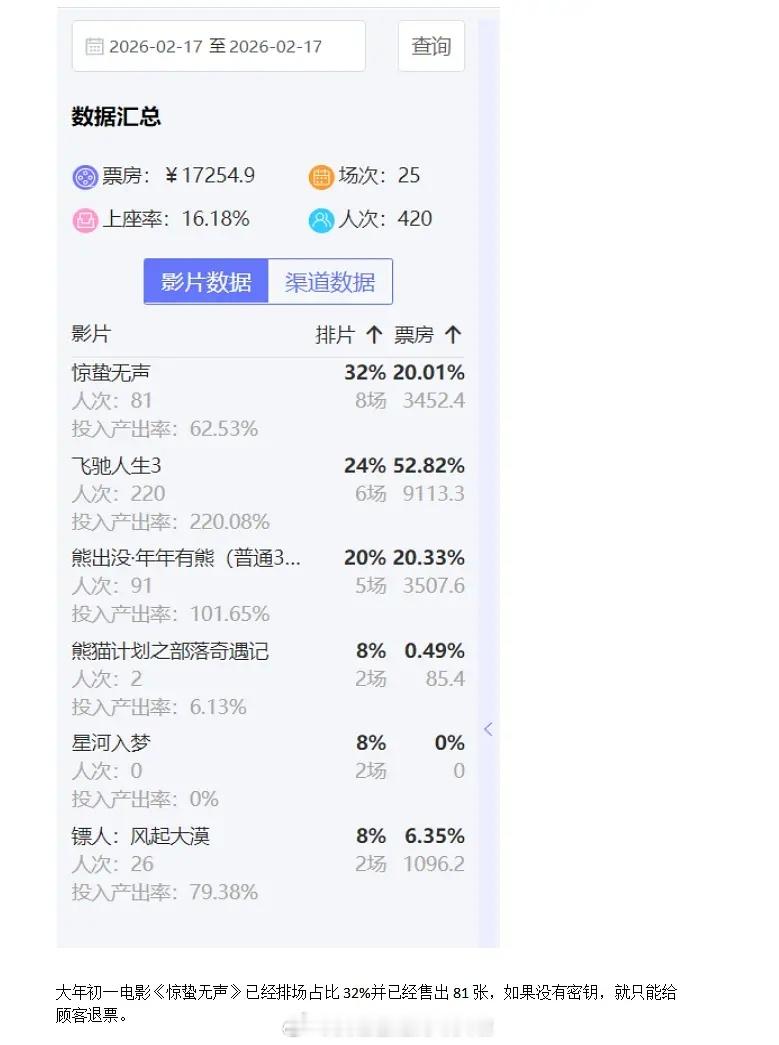Switch to the 影片数据 tab
The width and height of the screenshot is (779, 1045).
pos(206,282)
